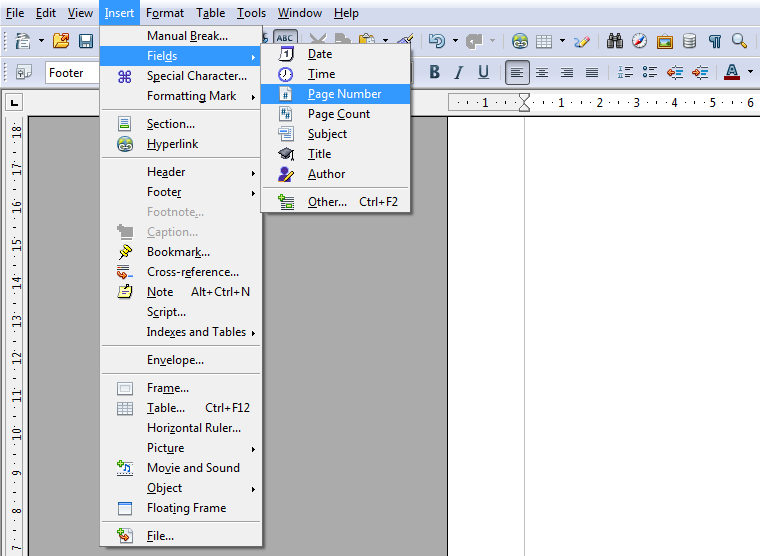Expand the Indexes and Tables submenu
The image size is (760, 556).
tap(196, 332)
